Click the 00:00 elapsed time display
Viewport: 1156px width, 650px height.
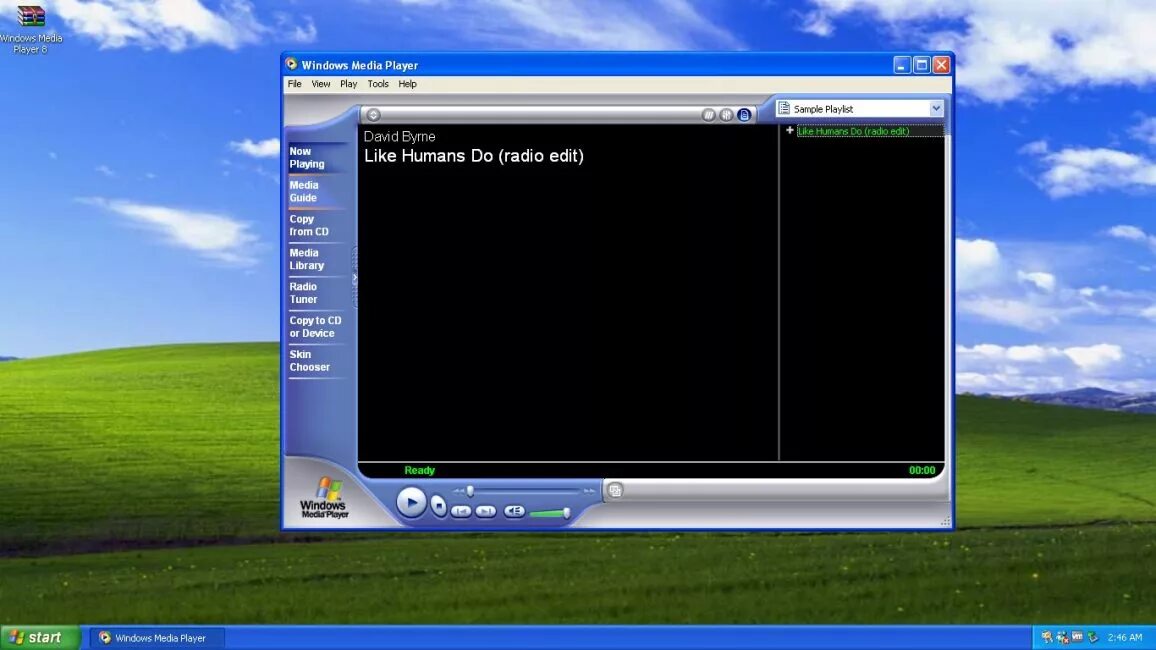coord(922,470)
